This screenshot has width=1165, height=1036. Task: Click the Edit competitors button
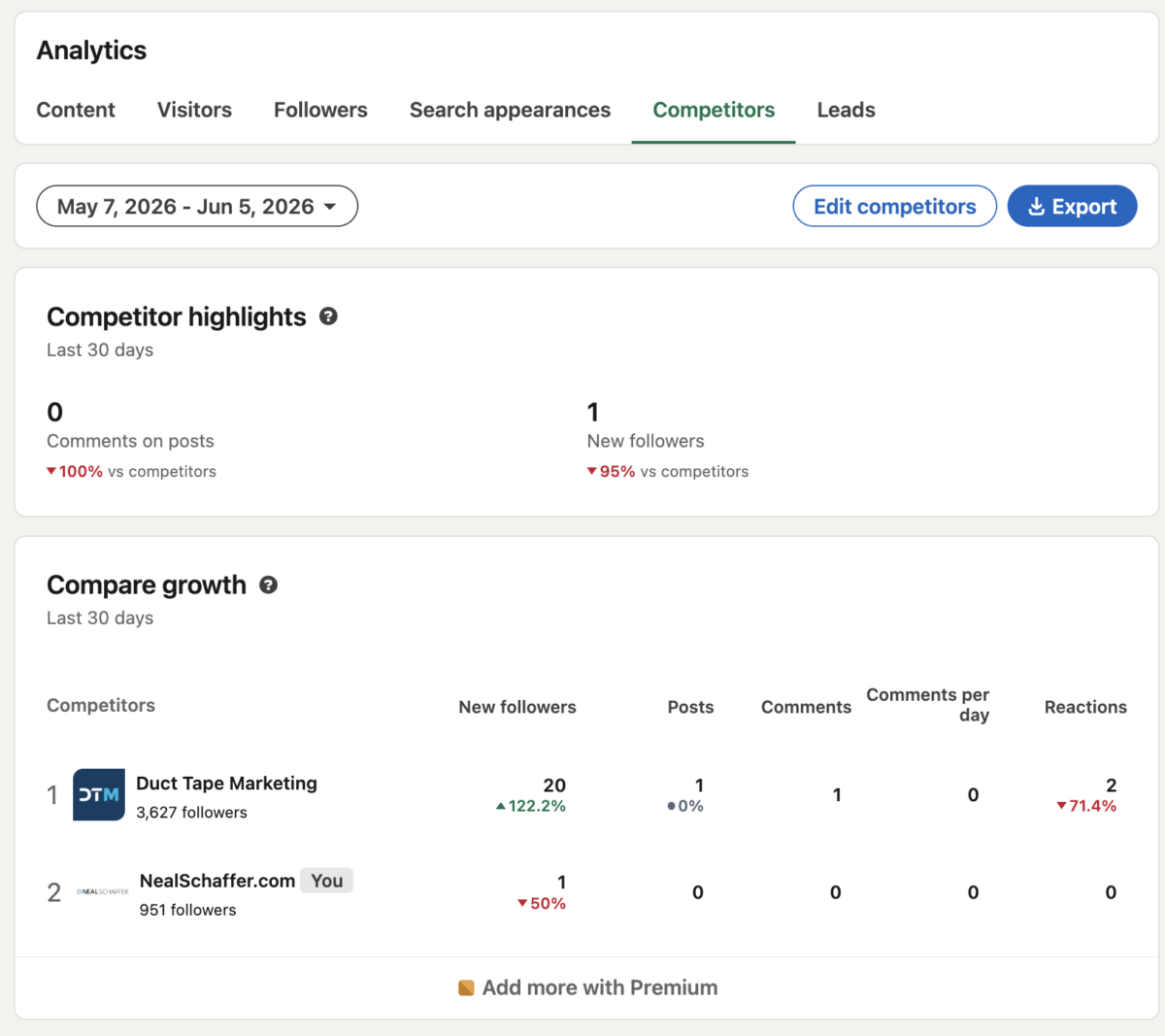[x=895, y=206]
